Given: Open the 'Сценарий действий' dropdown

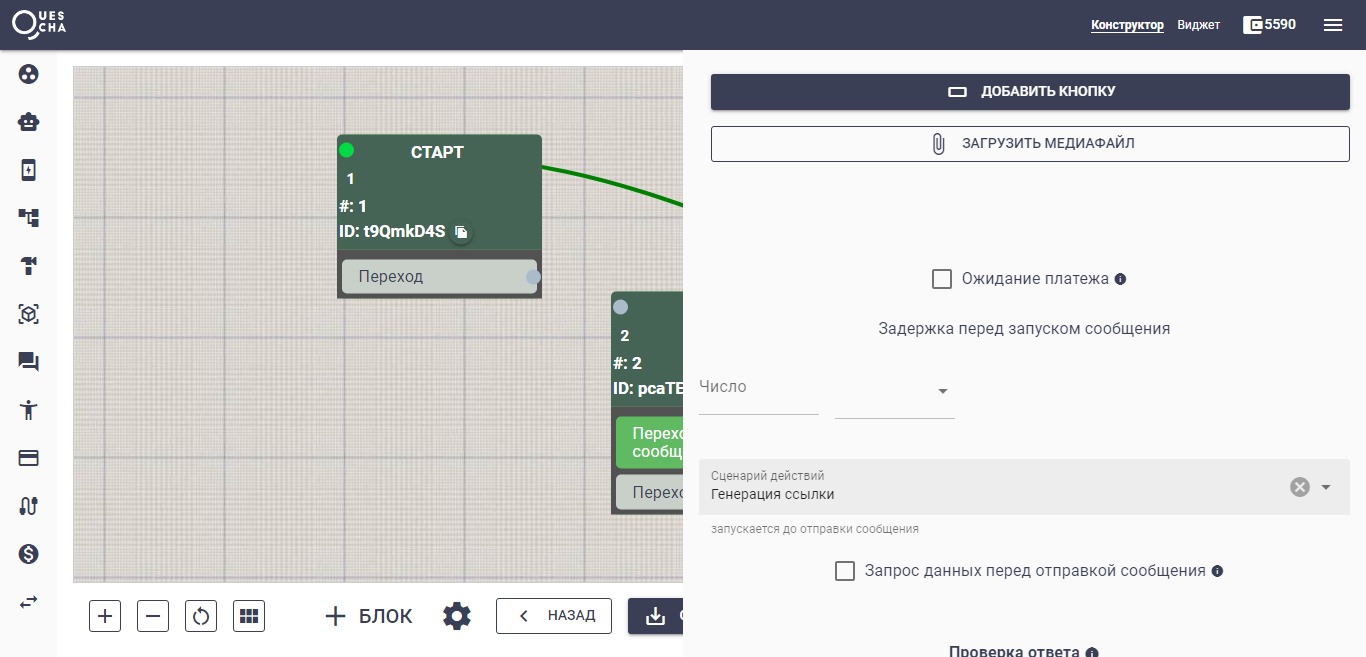Looking at the screenshot, I should pos(1326,487).
